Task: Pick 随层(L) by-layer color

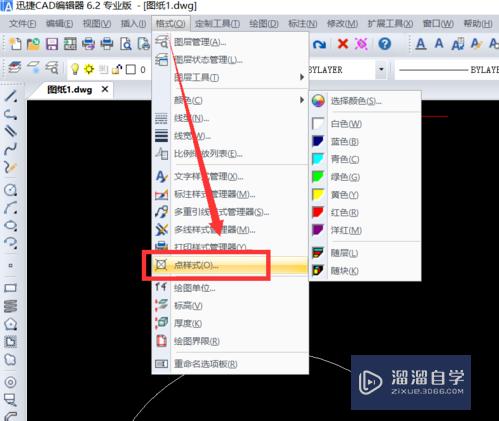Action: [x=365, y=253]
